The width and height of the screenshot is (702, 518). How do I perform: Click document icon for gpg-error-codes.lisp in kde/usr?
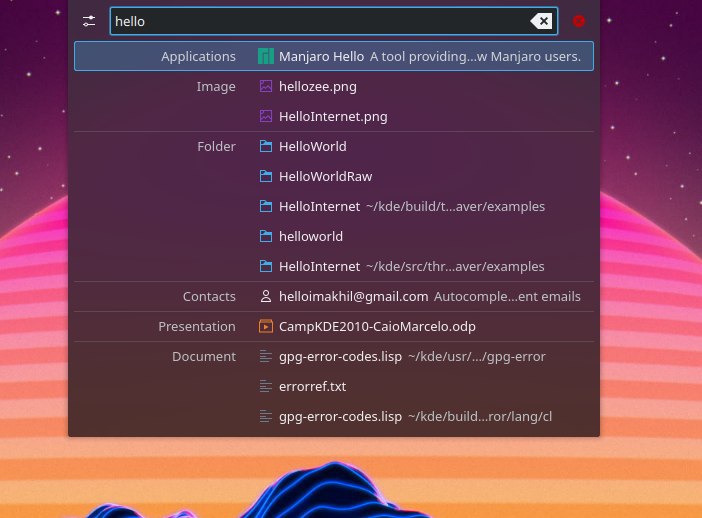(265, 356)
